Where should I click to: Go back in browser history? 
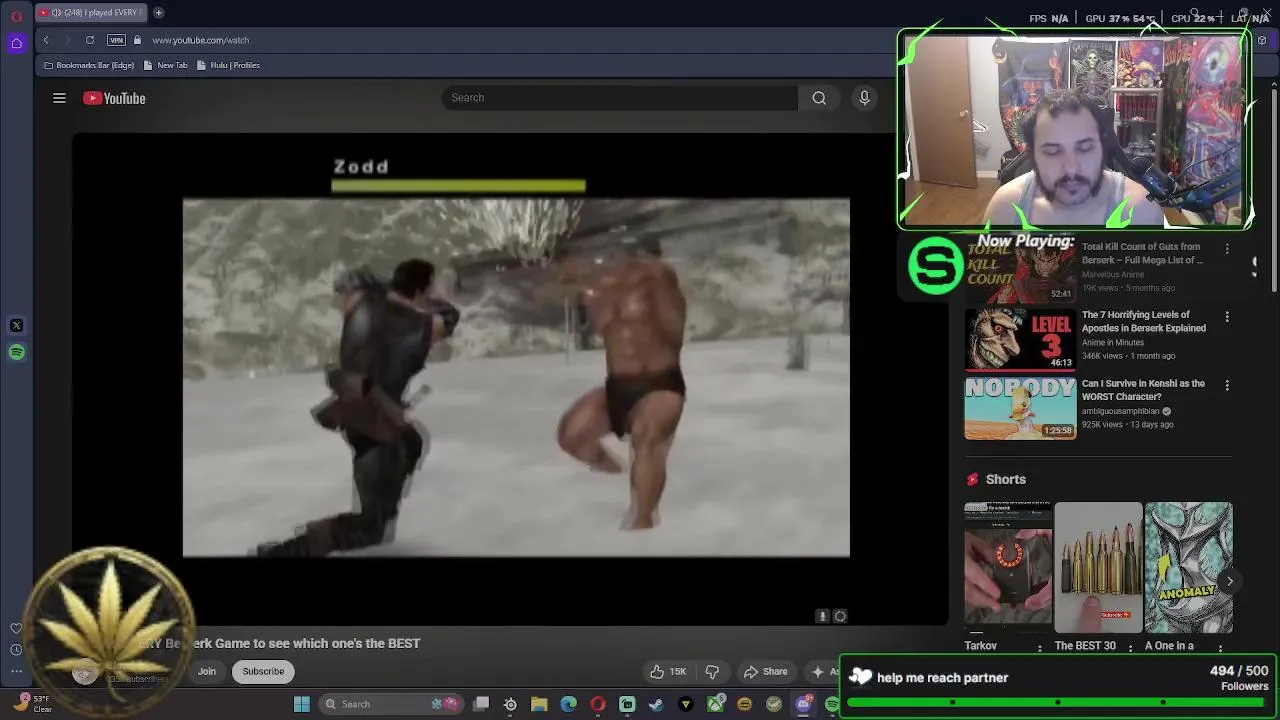tap(46, 40)
